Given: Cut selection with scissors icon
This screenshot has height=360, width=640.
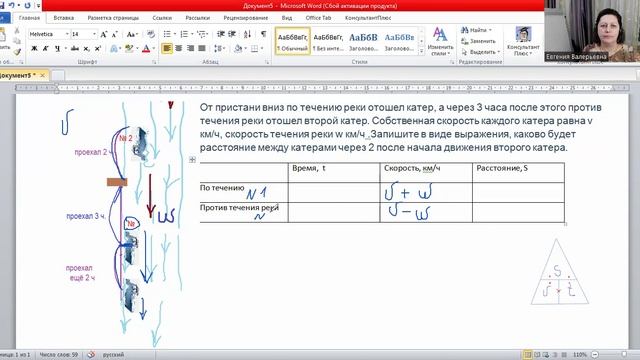Looking at the screenshot, I should (x=17, y=31).
